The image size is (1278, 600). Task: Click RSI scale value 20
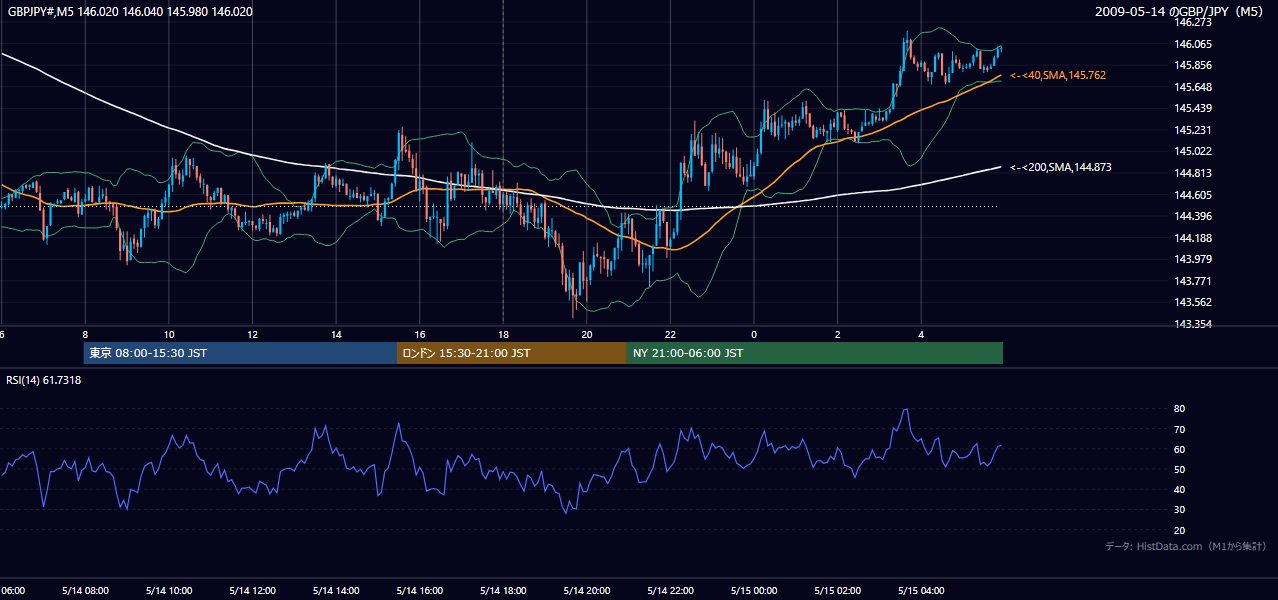[x=1179, y=530]
